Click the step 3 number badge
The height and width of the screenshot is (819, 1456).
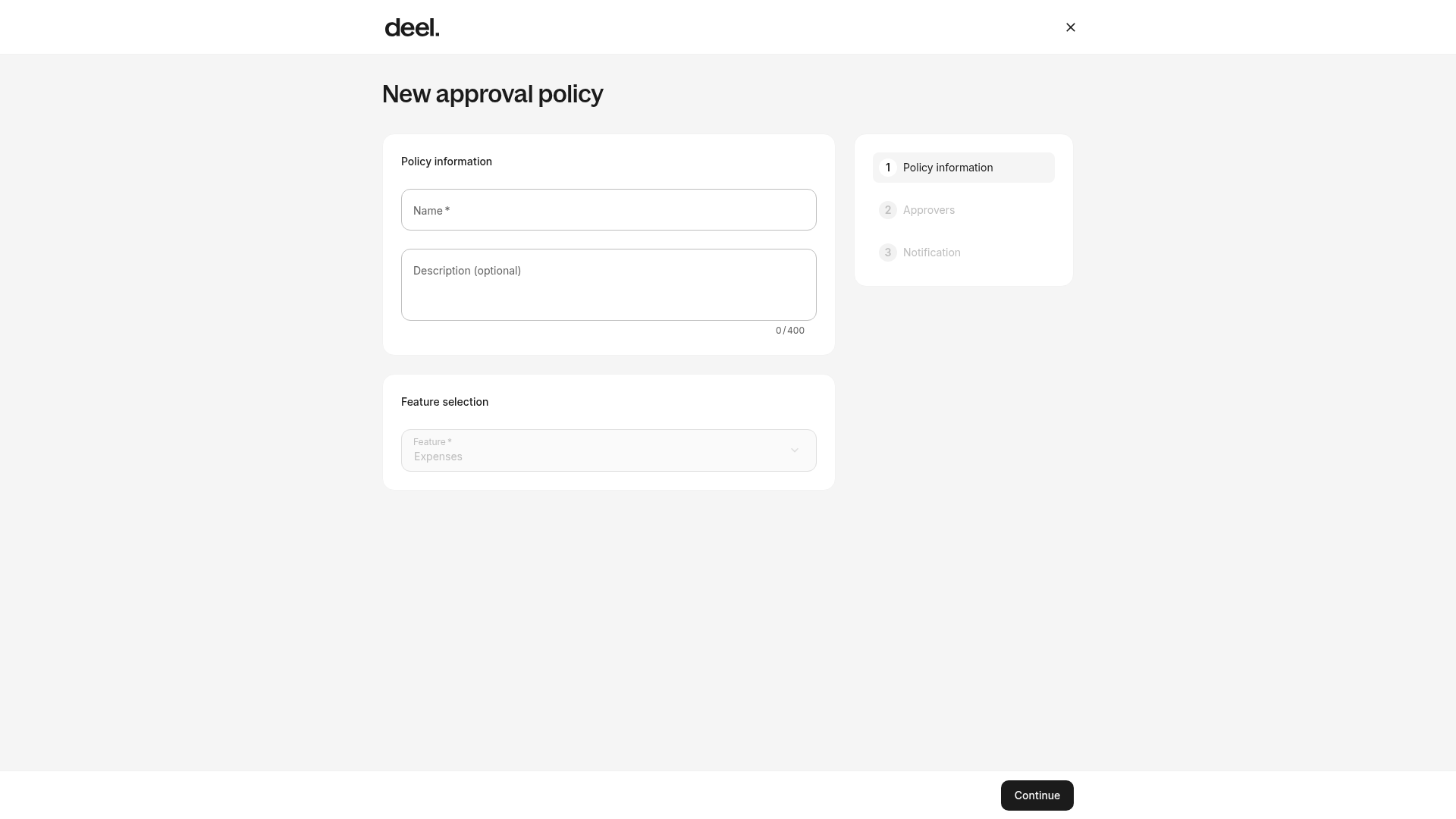tap(887, 253)
